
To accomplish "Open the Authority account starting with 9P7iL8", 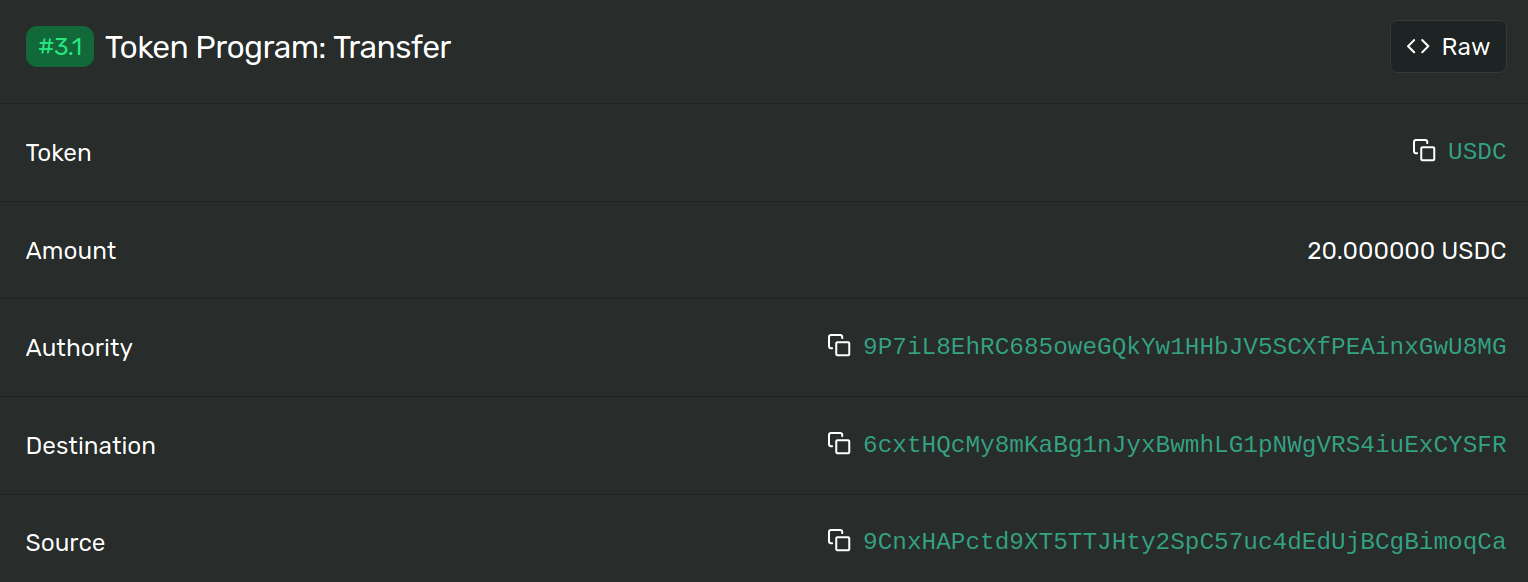I will tap(1184, 346).
